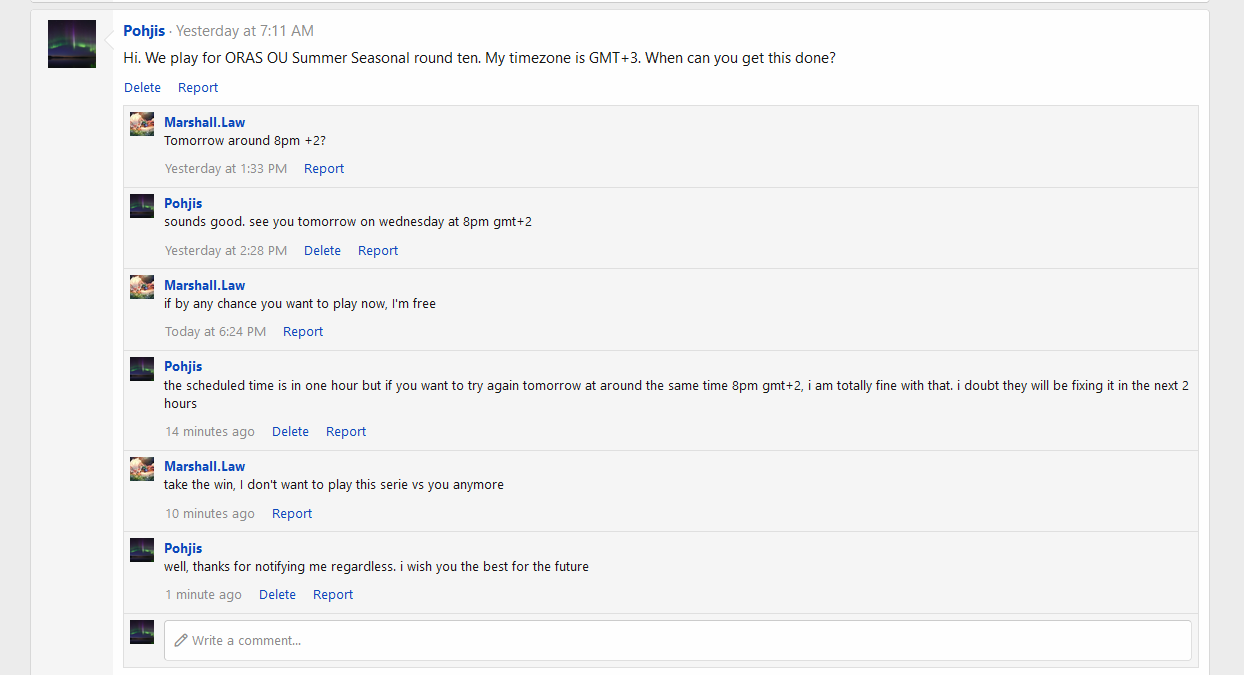
Task: Open Pohjis profile from main post header
Action: pyautogui.click(x=144, y=31)
